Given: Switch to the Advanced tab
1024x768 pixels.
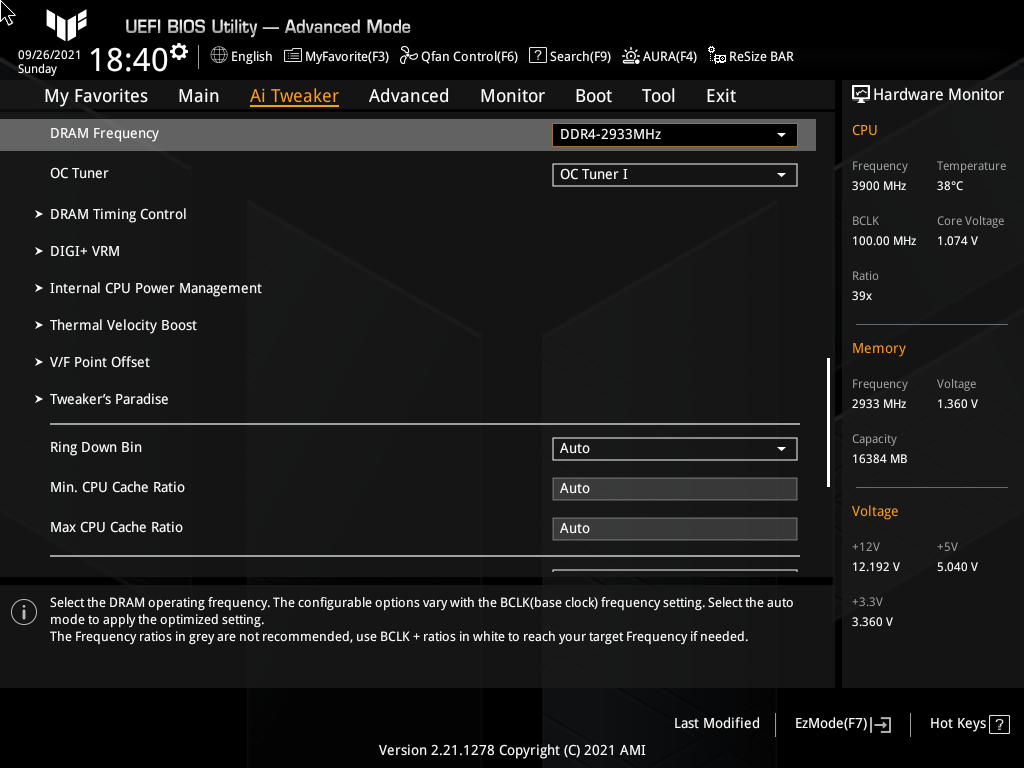Looking at the screenshot, I should point(409,96).
